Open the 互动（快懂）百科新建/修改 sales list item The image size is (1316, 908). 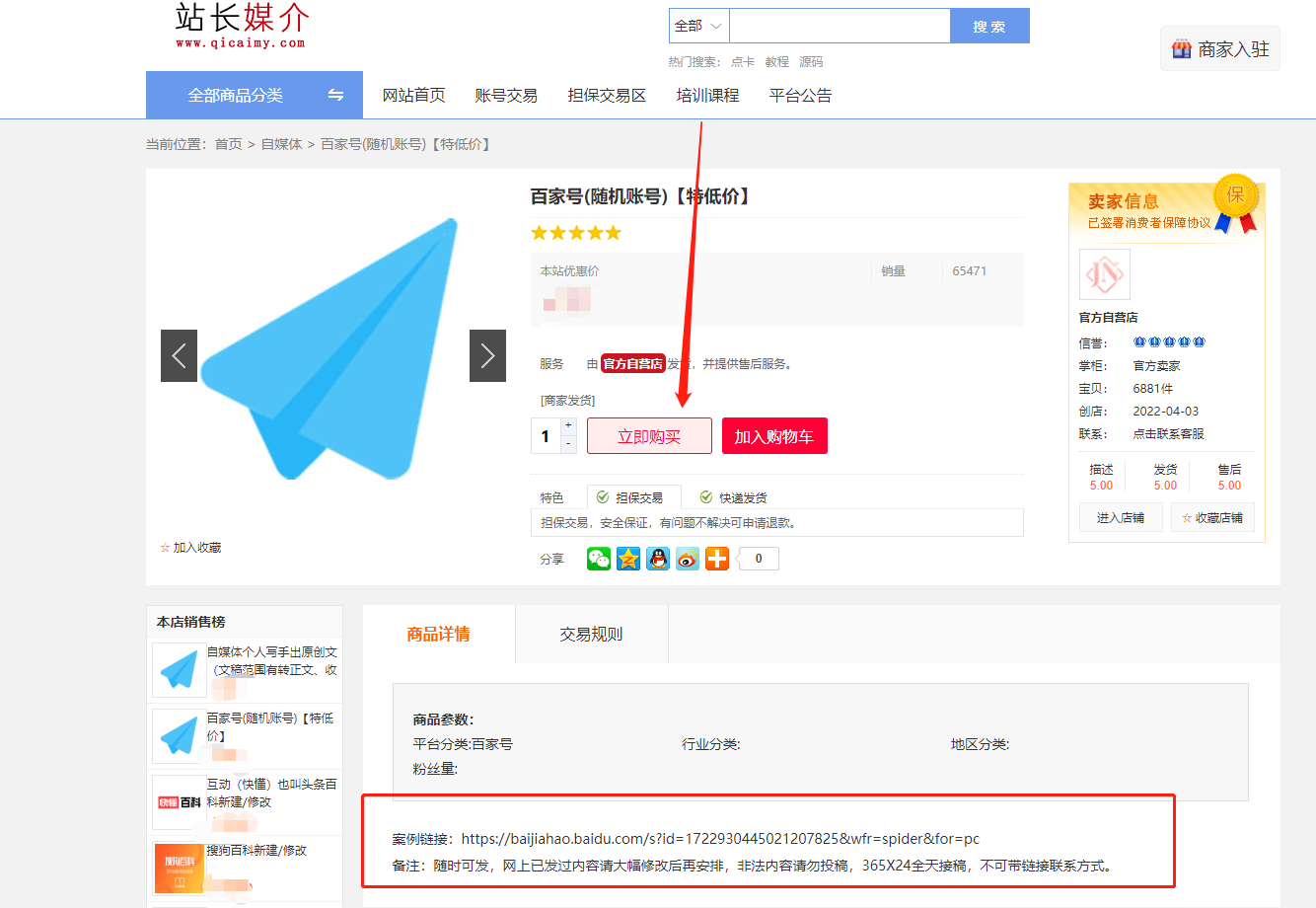(x=272, y=794)
